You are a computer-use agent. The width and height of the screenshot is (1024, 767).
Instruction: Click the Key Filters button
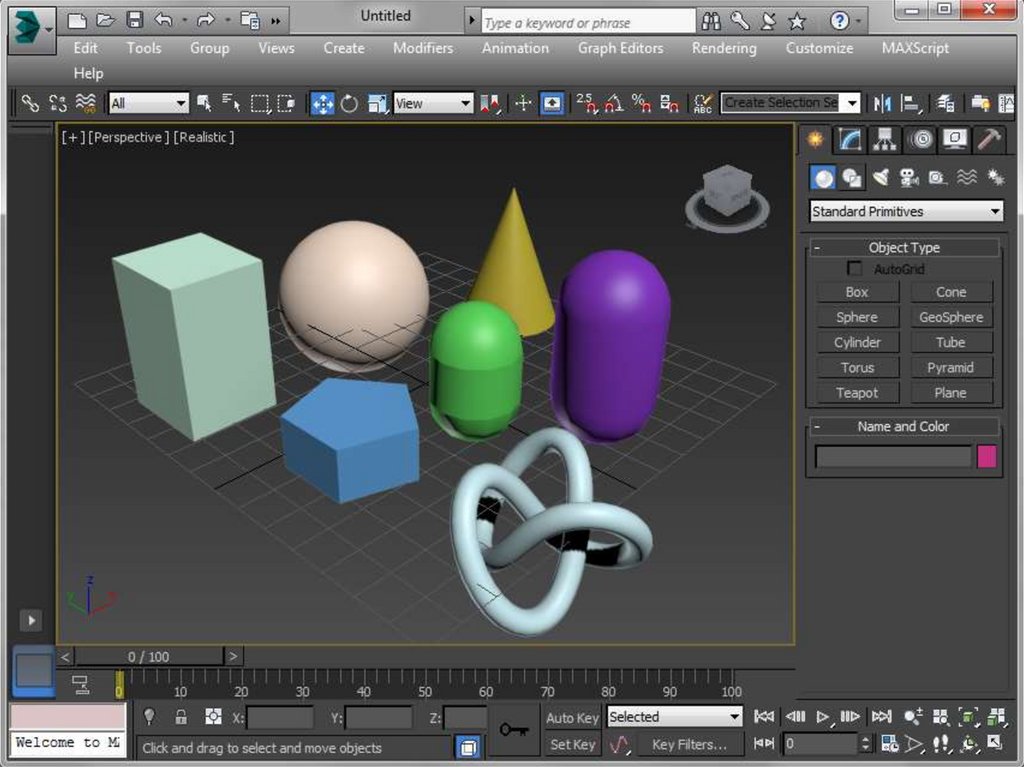689,744
